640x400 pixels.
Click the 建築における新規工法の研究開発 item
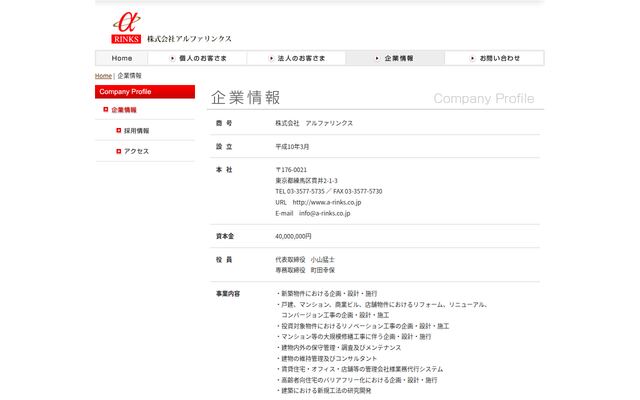tap(324, 391)
